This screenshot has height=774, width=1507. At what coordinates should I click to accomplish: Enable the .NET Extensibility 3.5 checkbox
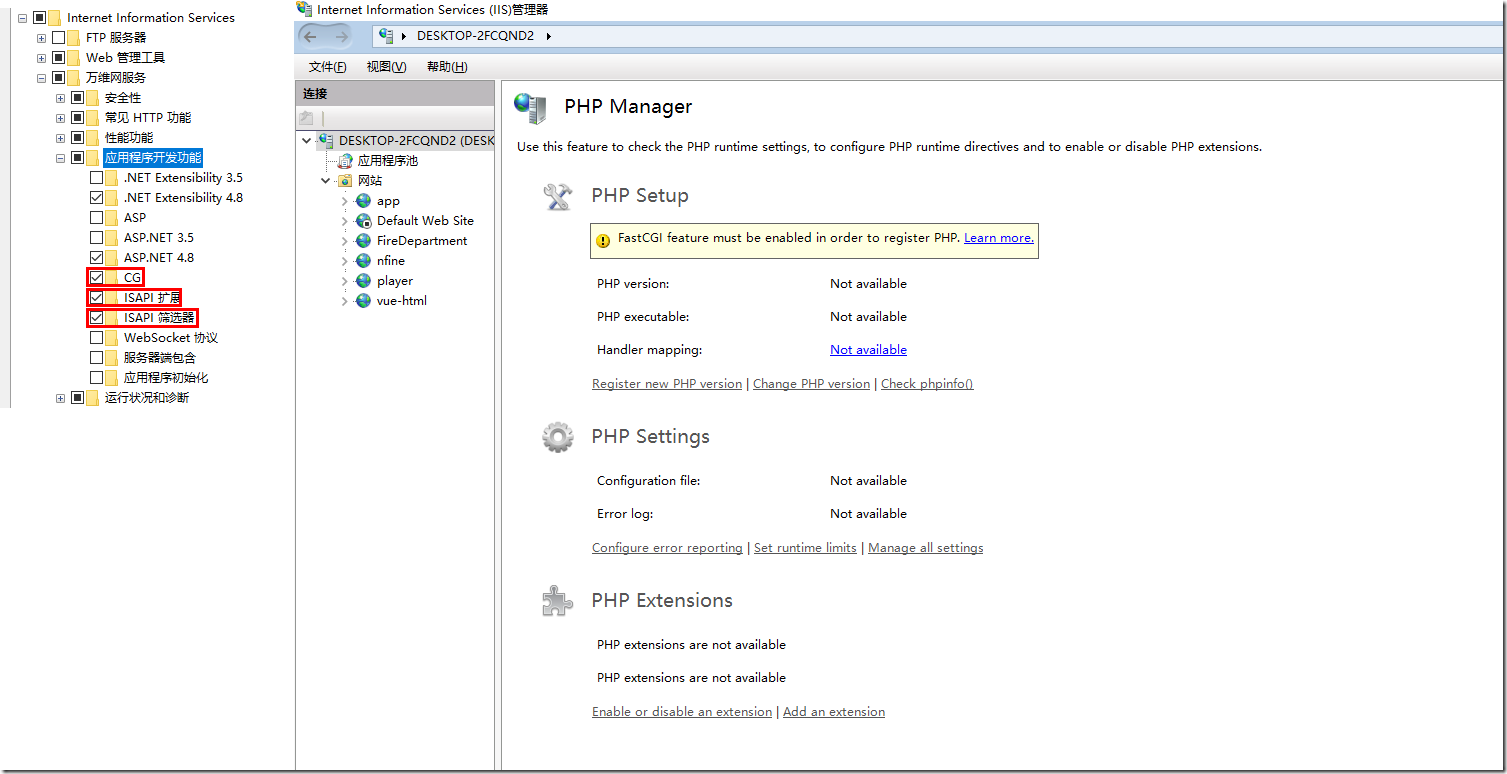pyautogui.click(x=95, y=177)
